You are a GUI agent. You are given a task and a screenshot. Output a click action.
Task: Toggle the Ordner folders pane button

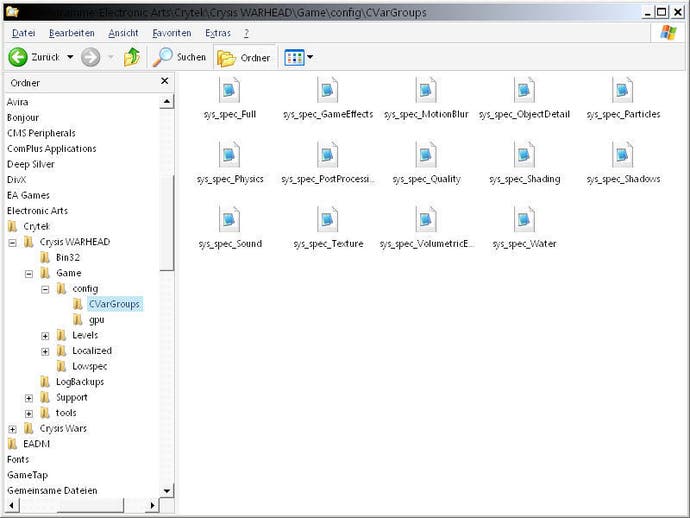244,58
